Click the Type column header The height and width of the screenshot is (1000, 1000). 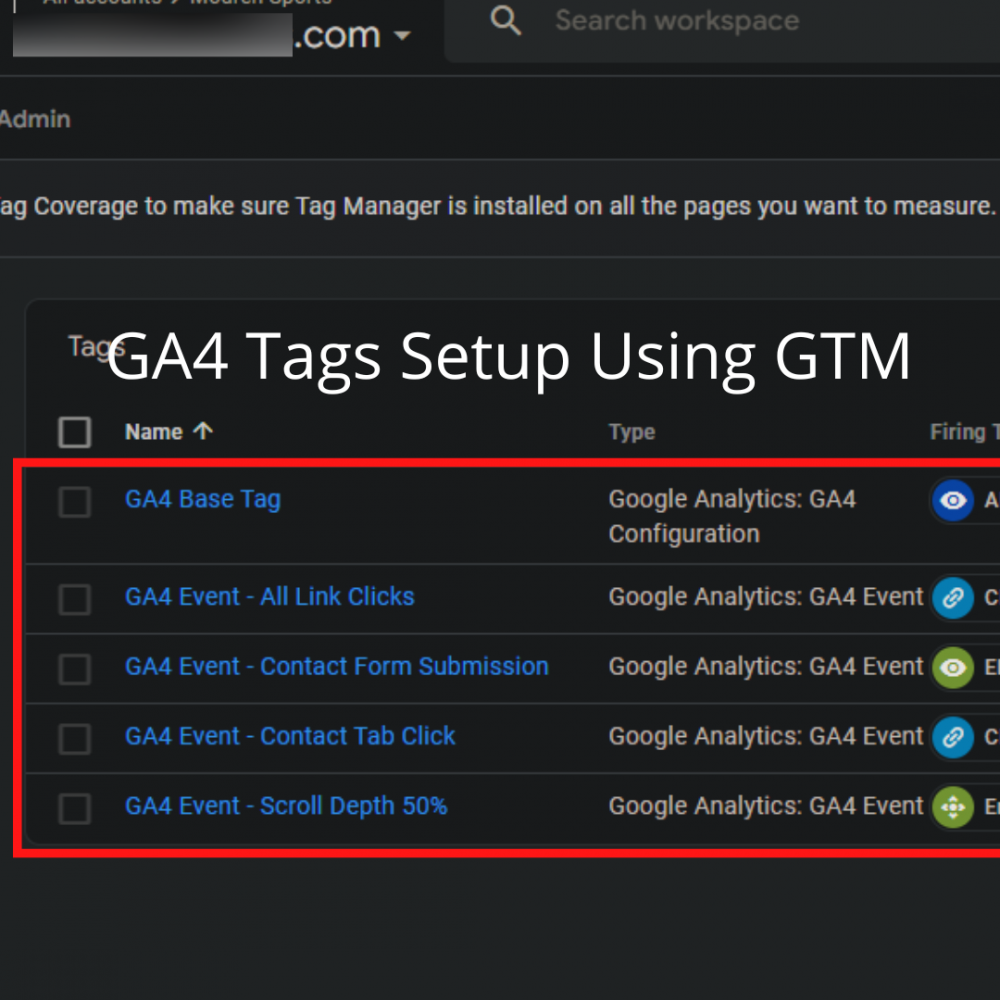(632, 432)
